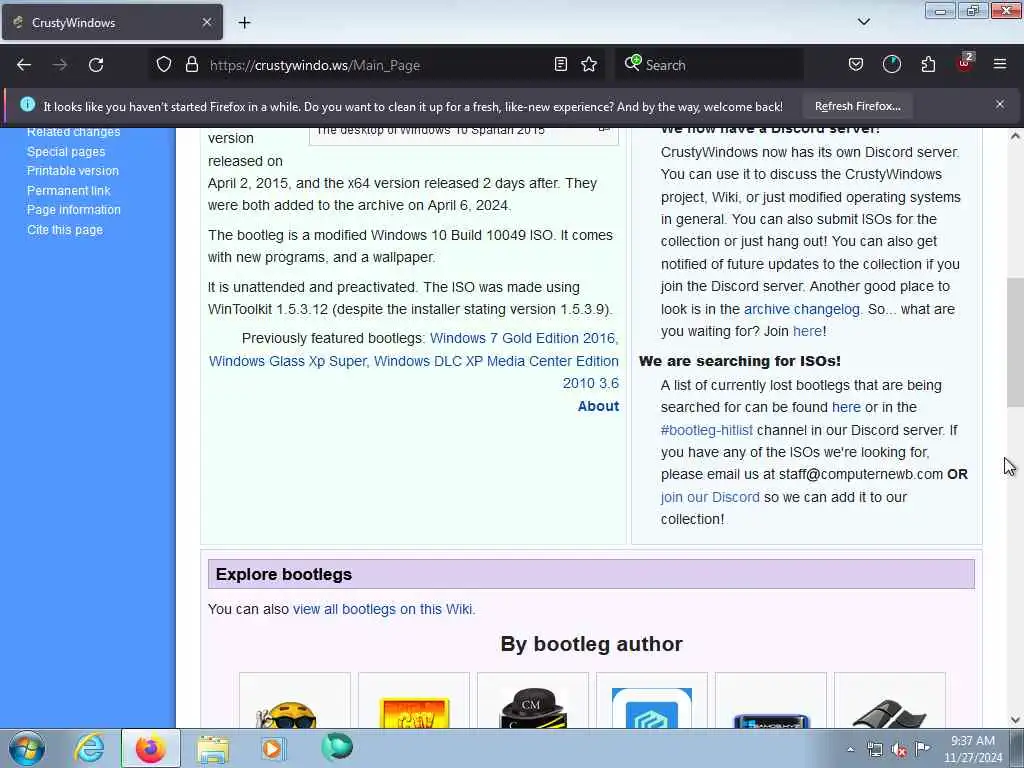The width and height of the screenshot is (1024, 768).
Task: Close the CrustyWindows tab
Action: 207,23
